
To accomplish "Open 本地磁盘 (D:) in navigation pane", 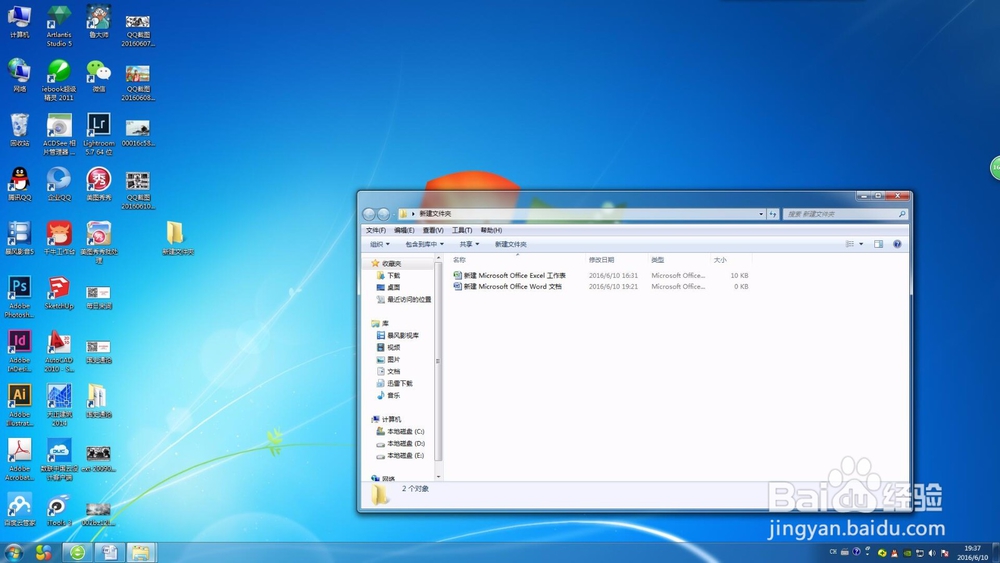I will click(400, 444).
